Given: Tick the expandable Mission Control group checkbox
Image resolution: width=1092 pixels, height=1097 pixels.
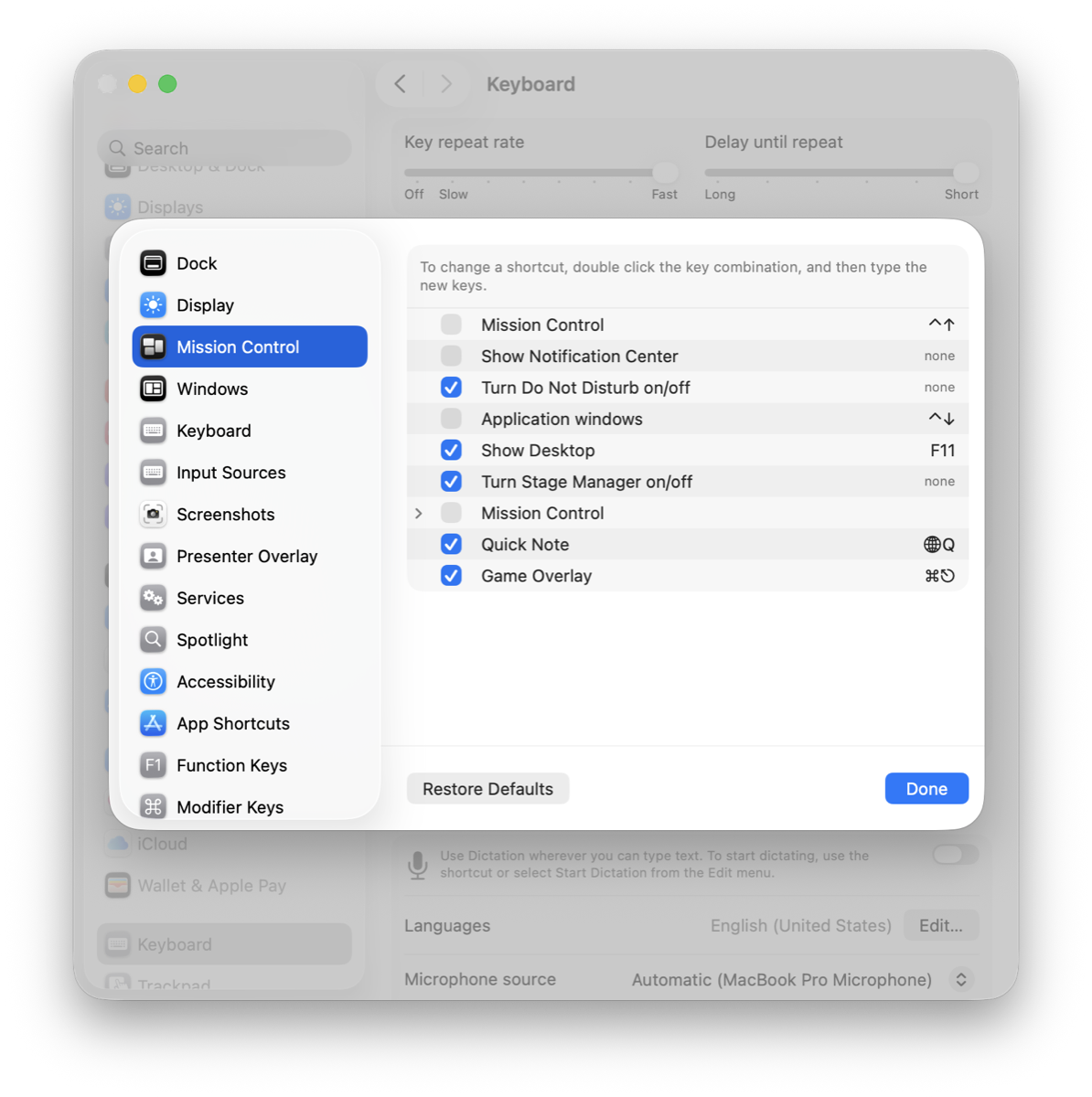Looking at the screenshot, I should pyautogui.click(x=451, y=513).
